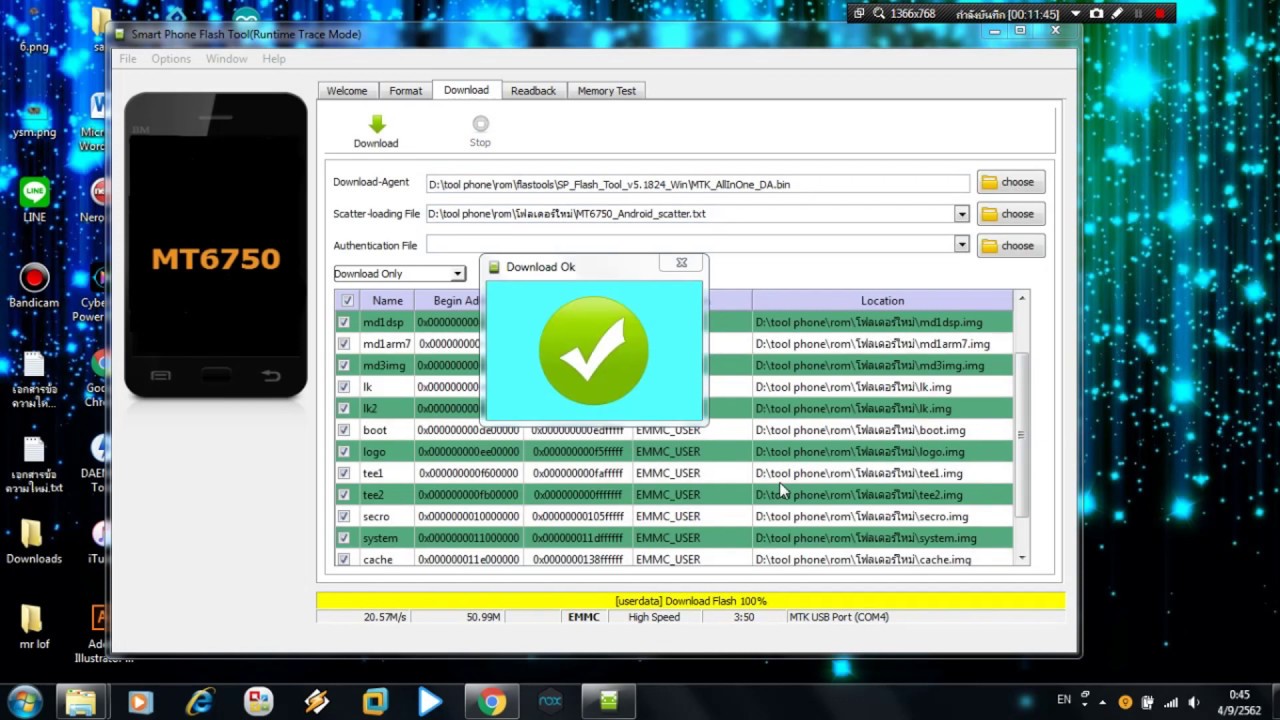Open the Downloads desktop folder
Screen dimensions: 1280x720
(x=33, y=542)
